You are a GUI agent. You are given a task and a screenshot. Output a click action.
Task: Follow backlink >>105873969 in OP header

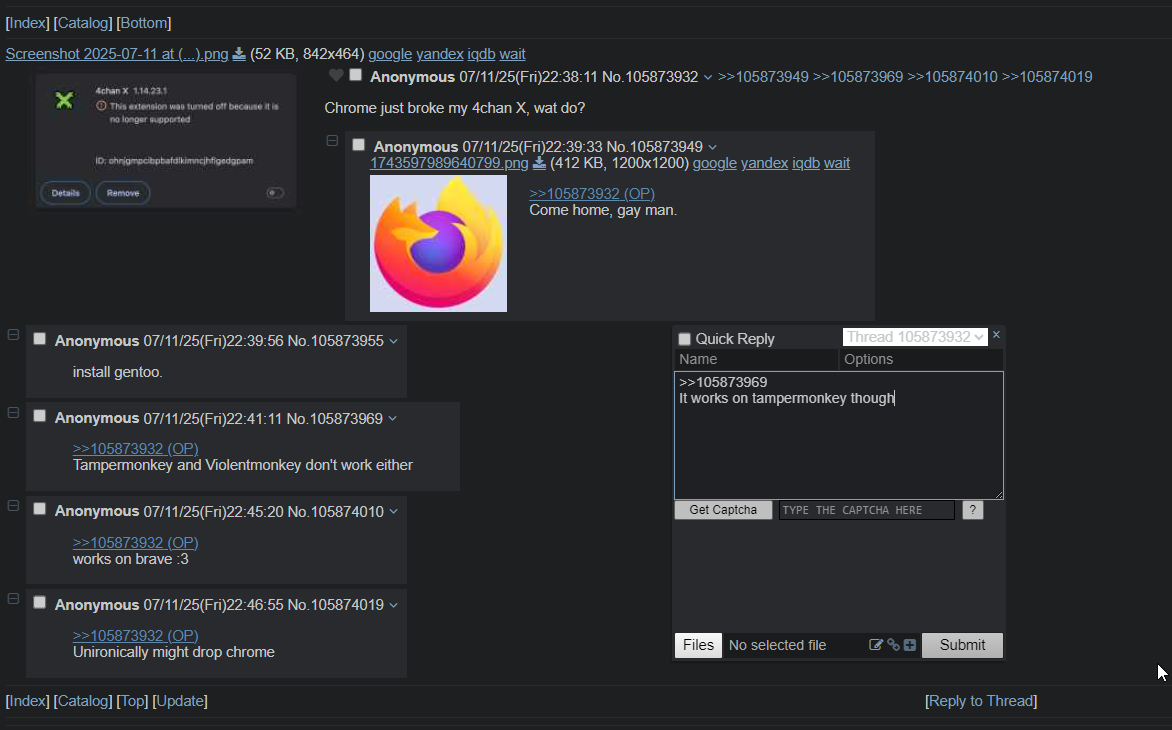858,77
